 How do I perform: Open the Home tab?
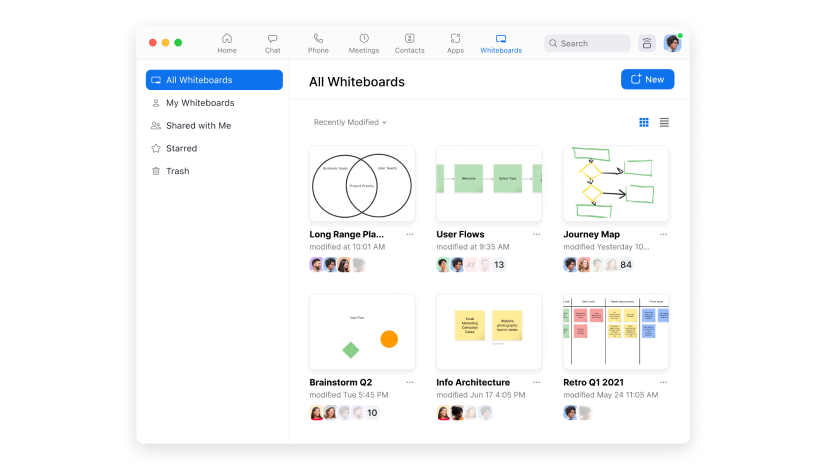(x=227, y=44)
